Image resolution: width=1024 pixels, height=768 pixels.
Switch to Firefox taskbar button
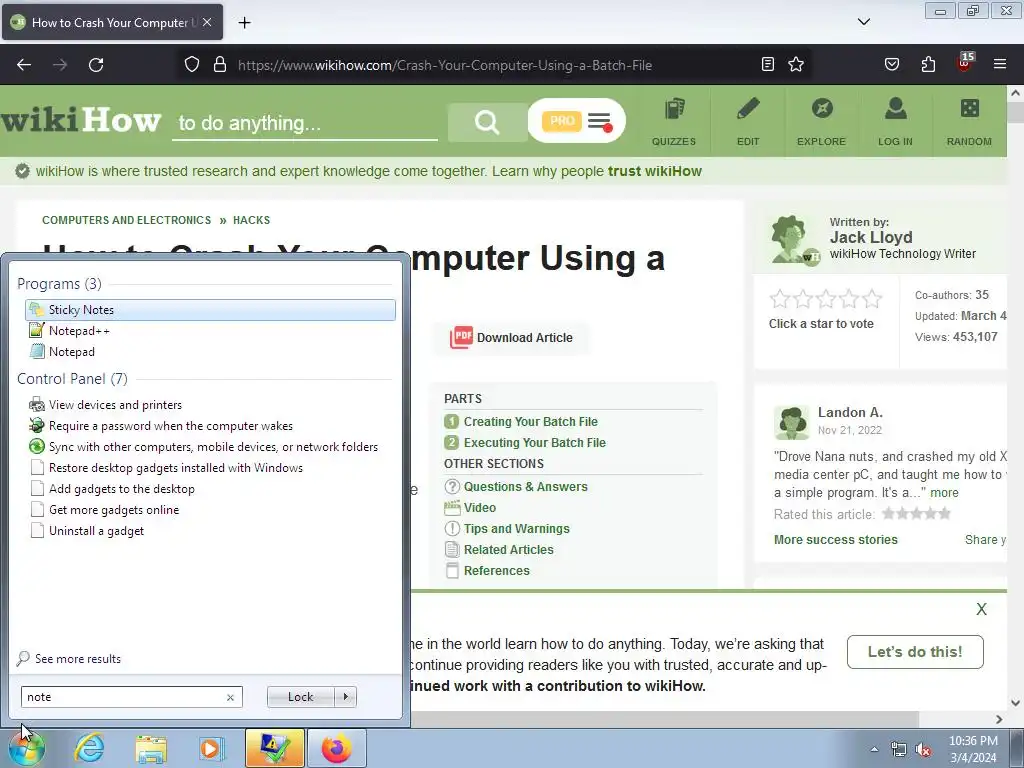pos(336,748)
